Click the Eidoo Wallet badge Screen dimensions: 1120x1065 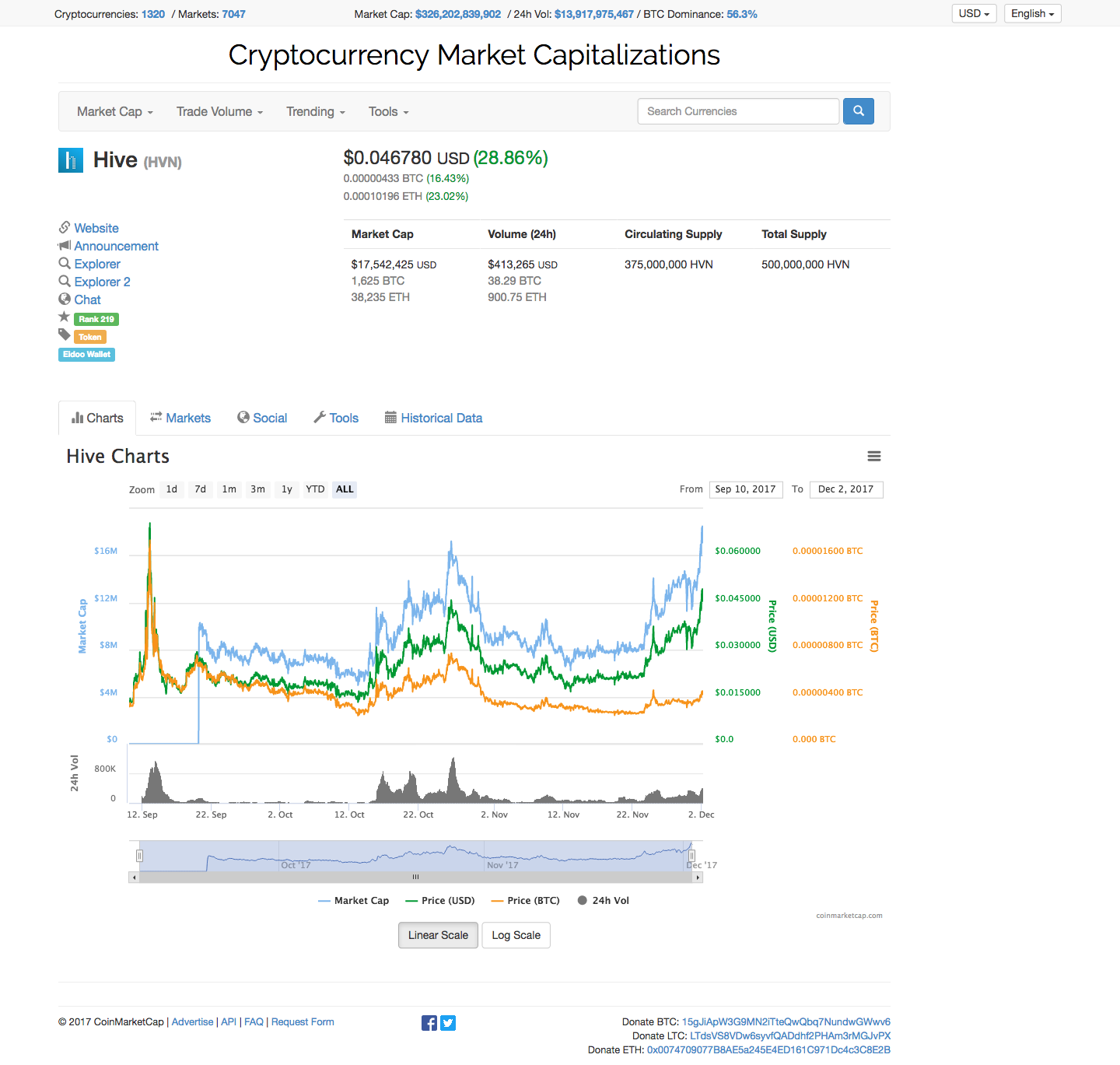click(x=87, y=355)
